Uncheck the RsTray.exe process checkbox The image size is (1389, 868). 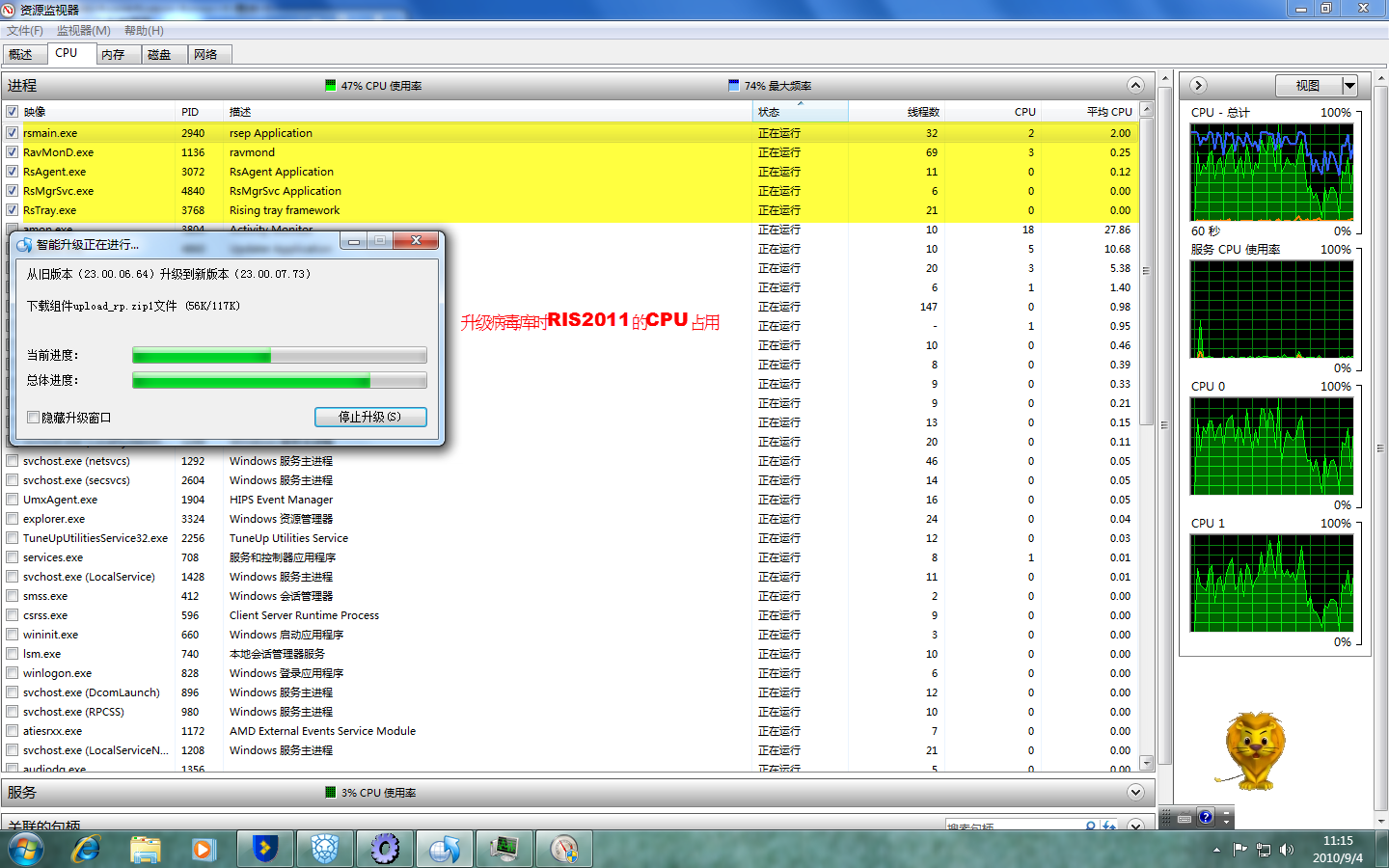(x=13, y=210)
